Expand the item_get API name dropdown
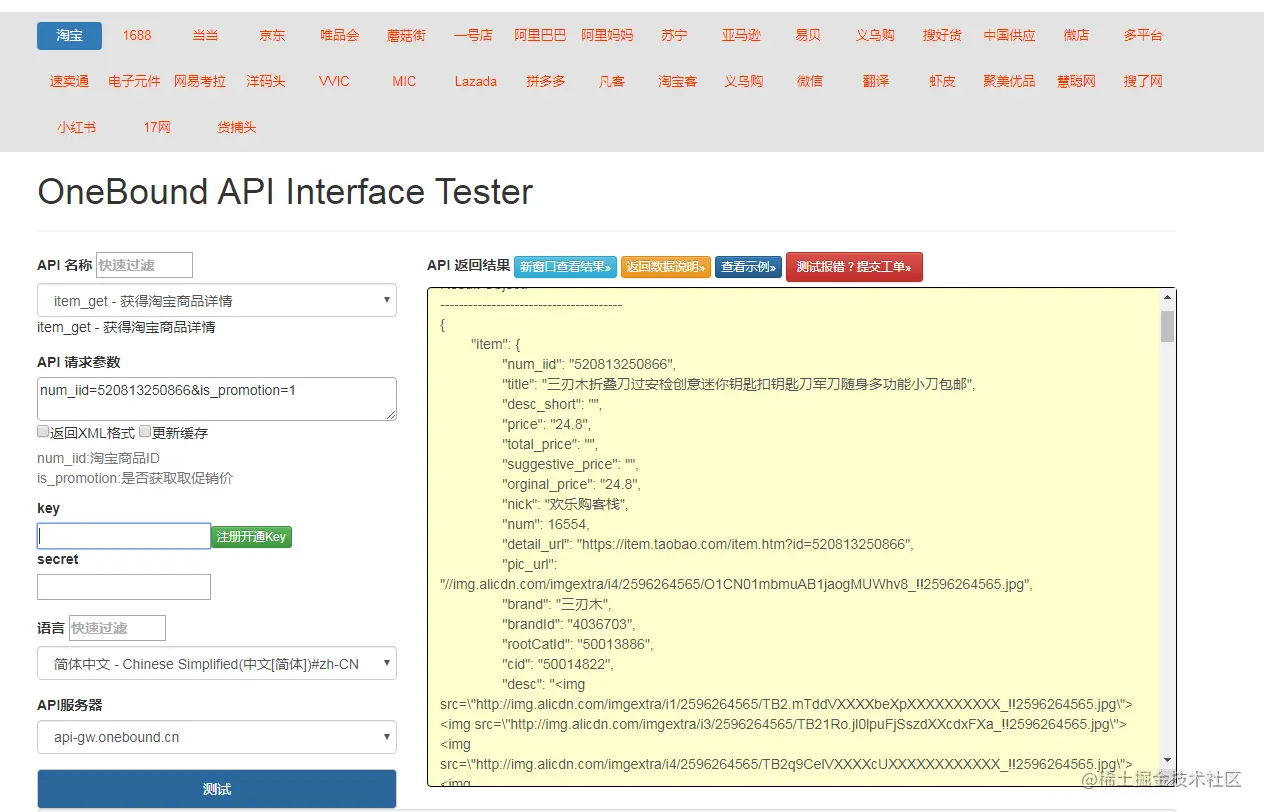Viewport: 1264px width, 812px height. tap(217, 300)
